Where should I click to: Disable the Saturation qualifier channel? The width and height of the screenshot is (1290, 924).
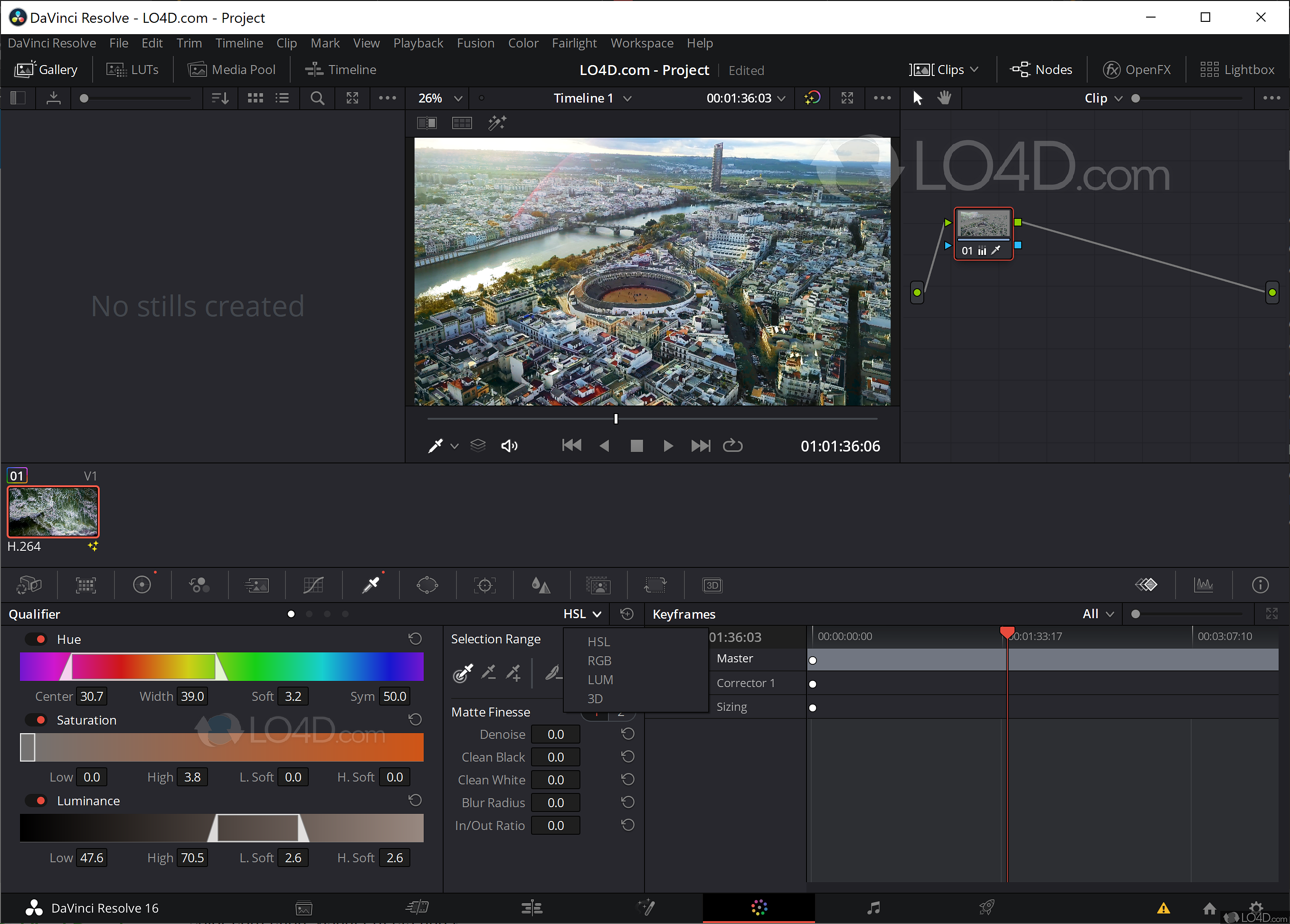click(36, 719)
